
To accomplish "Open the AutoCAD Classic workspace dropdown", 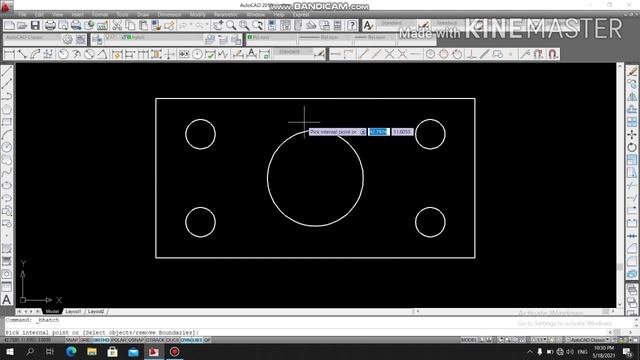I will pyautogui.click(x=32, y=38).
